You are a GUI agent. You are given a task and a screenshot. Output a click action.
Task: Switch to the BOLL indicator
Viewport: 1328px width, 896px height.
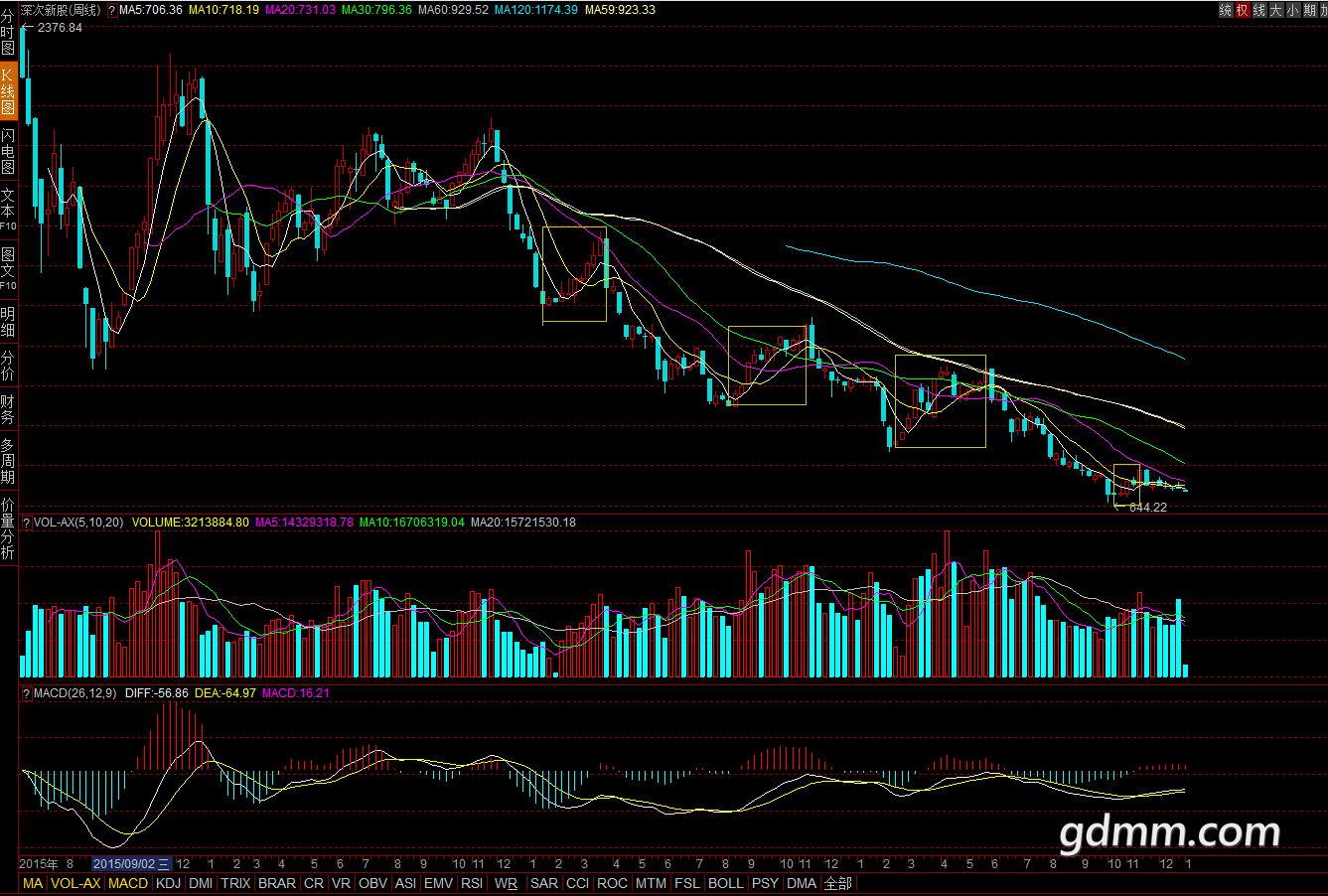click(726, 883)
